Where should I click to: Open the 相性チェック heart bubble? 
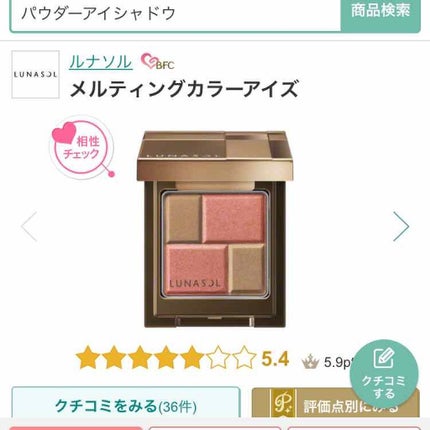click(x=82, y=147)
